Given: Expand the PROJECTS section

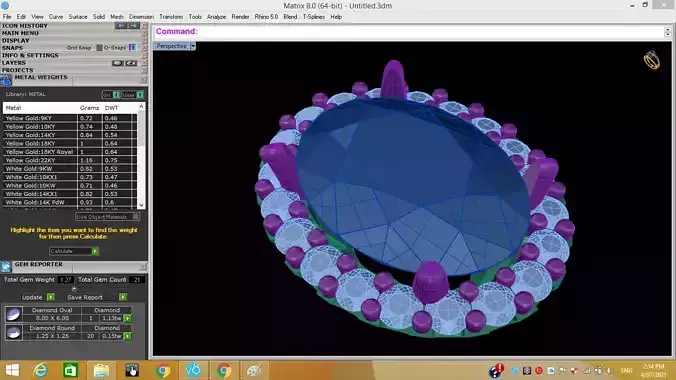Looking at the screenshot, I should coord(17,70).
